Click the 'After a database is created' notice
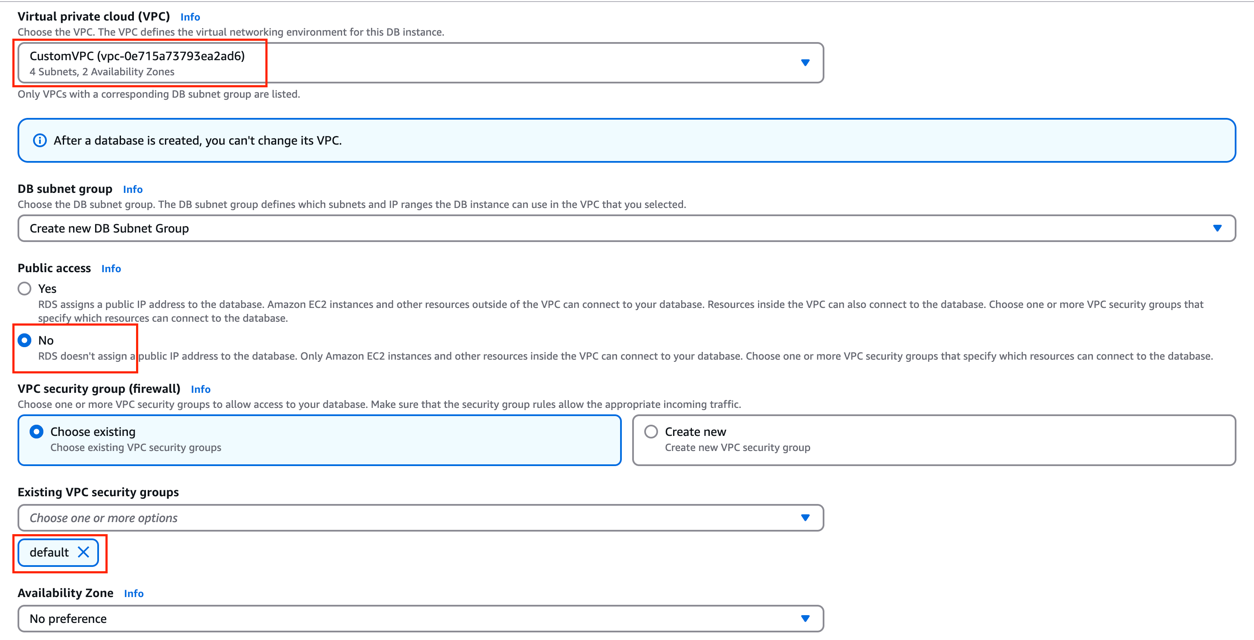Viewport: 1254px width, 640px height. pos(626,141)
